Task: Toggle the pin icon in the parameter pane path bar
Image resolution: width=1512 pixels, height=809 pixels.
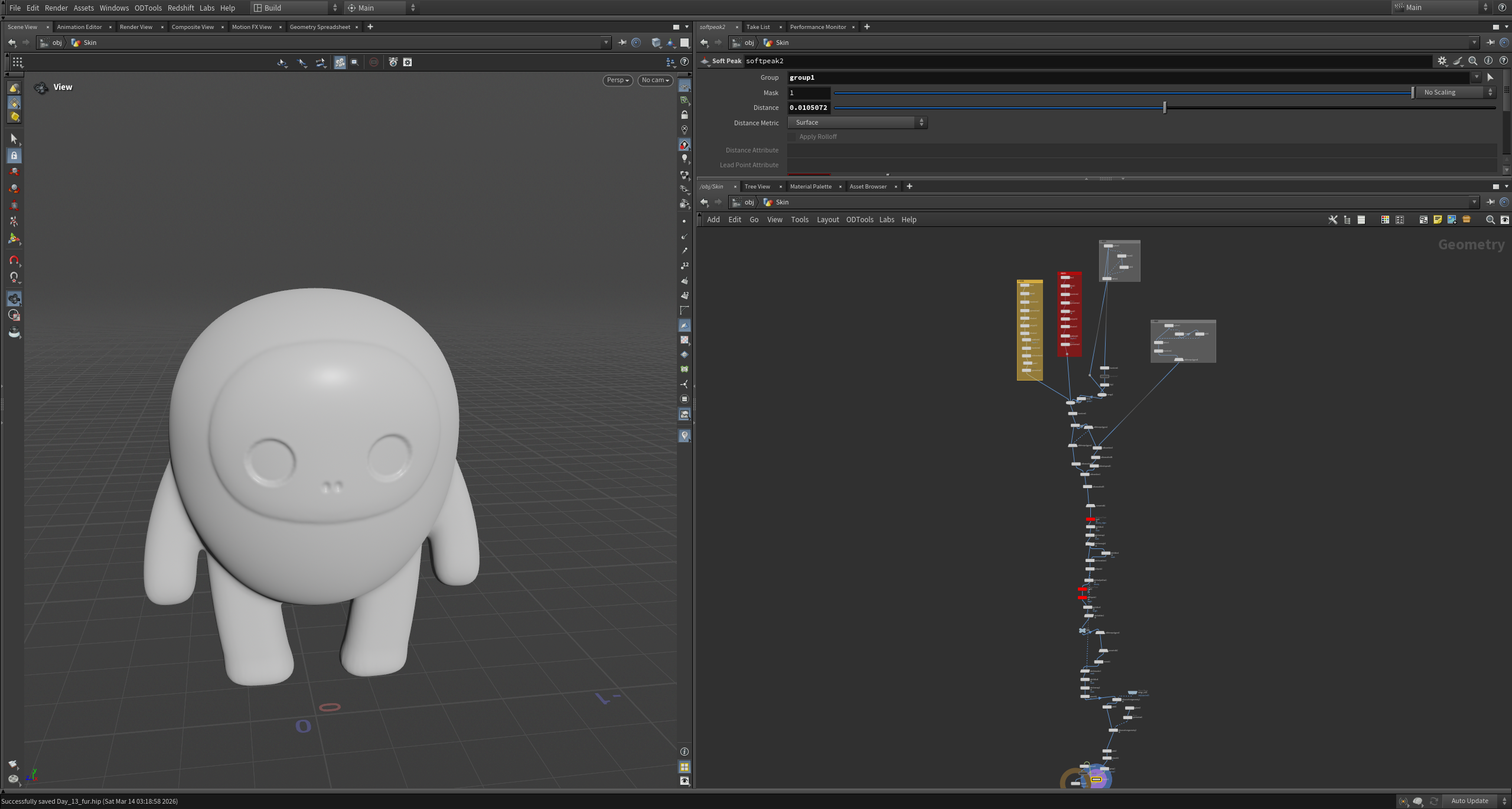Action: coord(1490,43)
